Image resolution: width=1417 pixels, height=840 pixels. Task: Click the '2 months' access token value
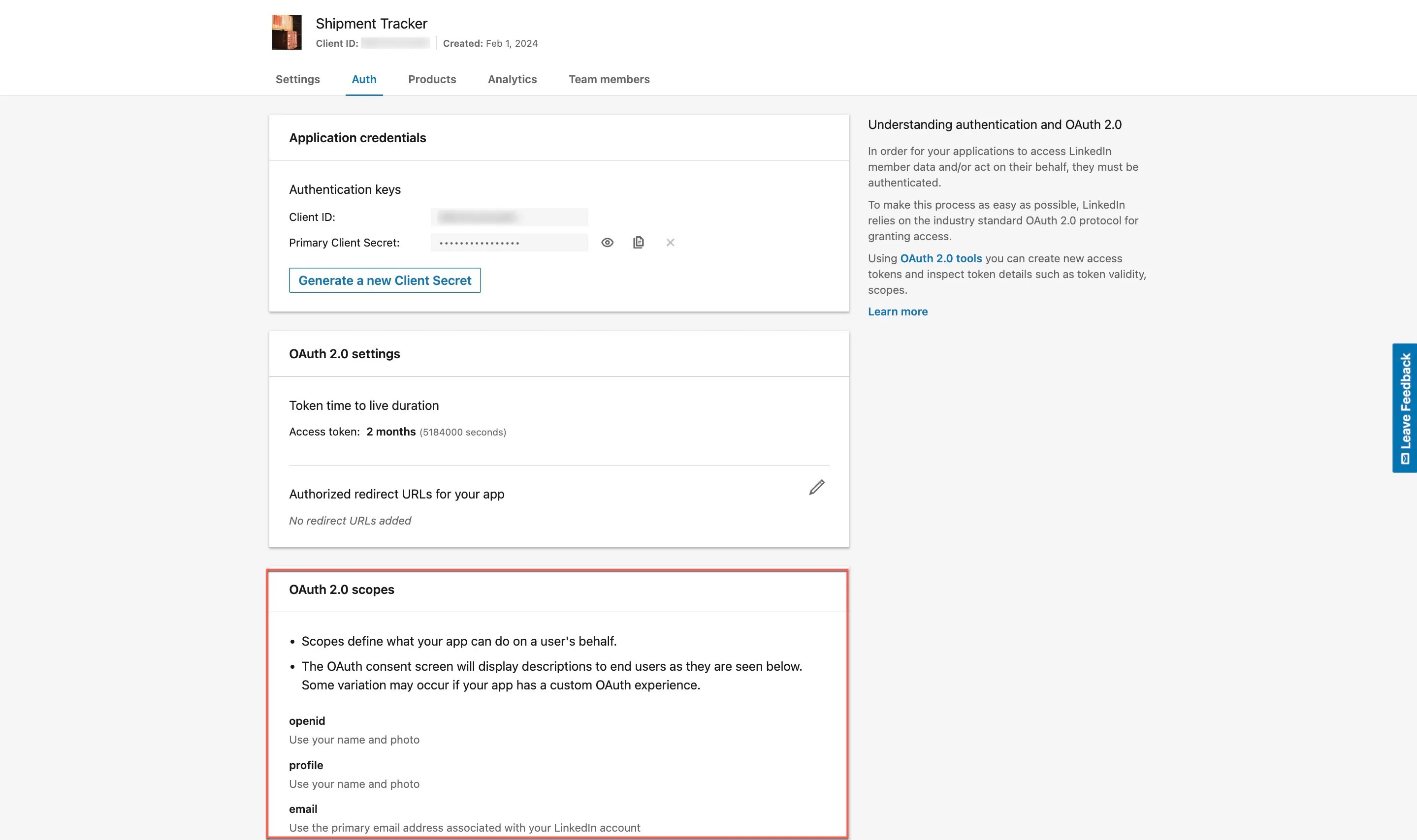coord(391,432)
